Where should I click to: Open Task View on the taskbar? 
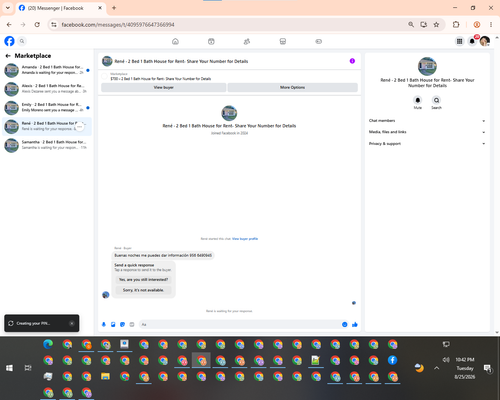pos(28,368)
